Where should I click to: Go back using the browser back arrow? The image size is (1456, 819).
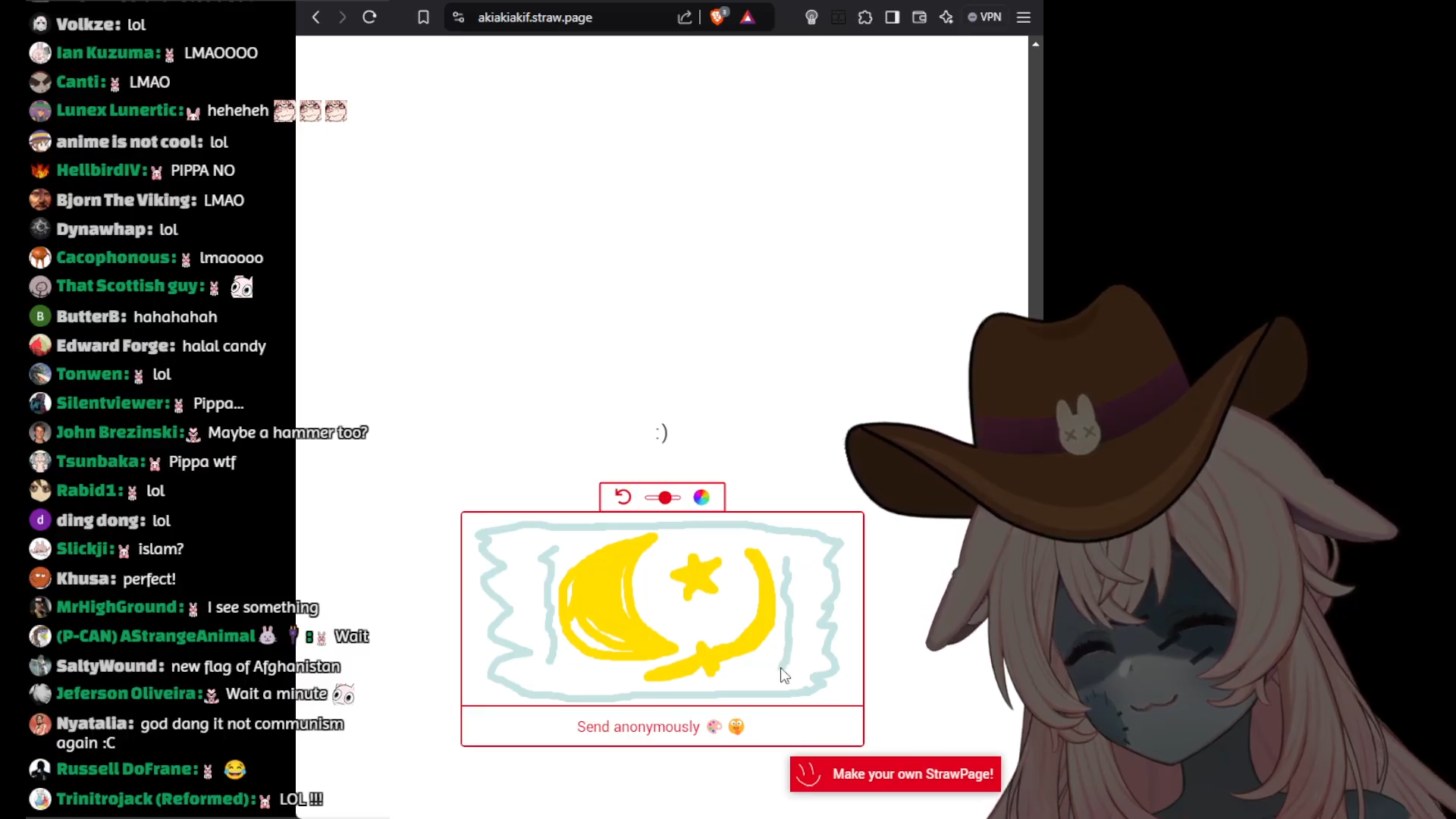[x=316, y=17]
